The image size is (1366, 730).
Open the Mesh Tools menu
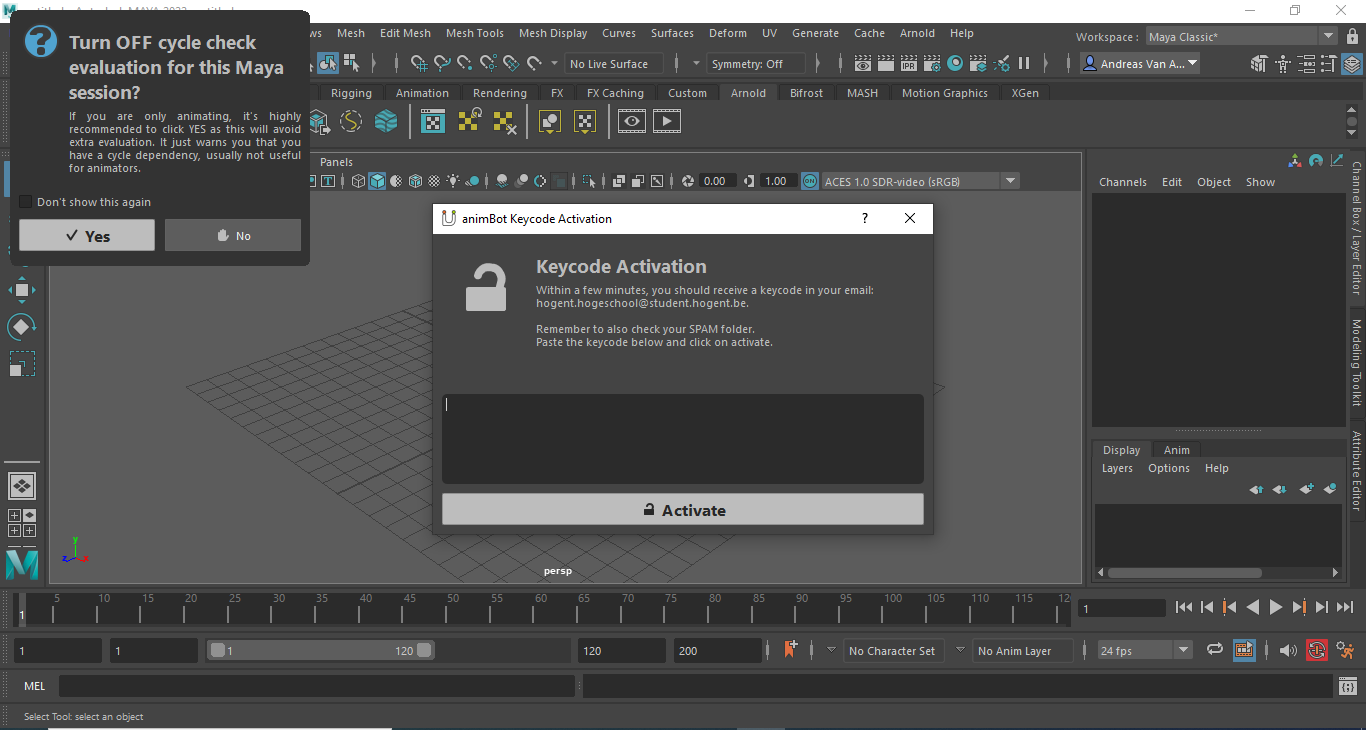pos(475,33)
